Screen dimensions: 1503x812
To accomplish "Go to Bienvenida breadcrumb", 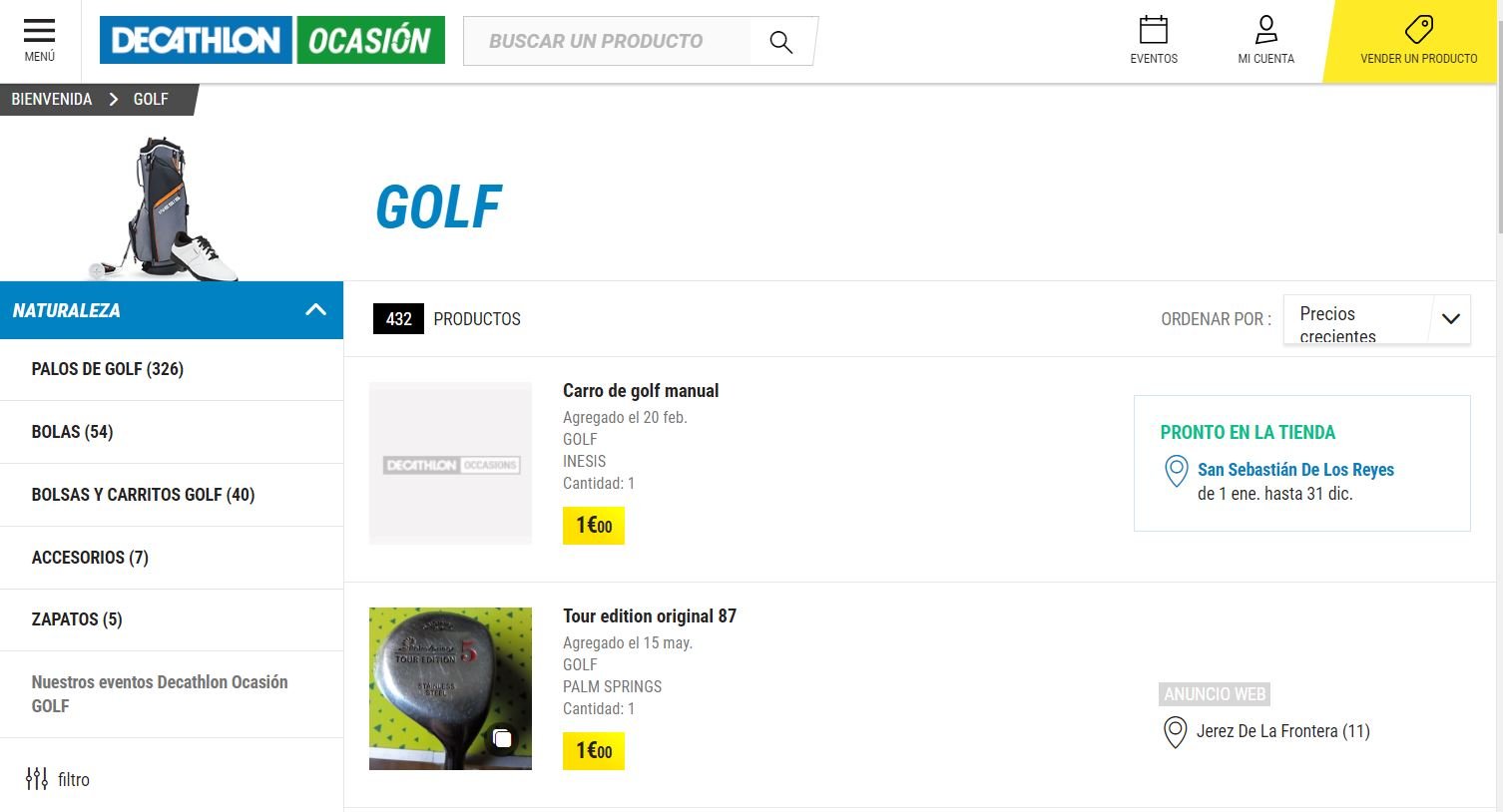I will 52,99.
